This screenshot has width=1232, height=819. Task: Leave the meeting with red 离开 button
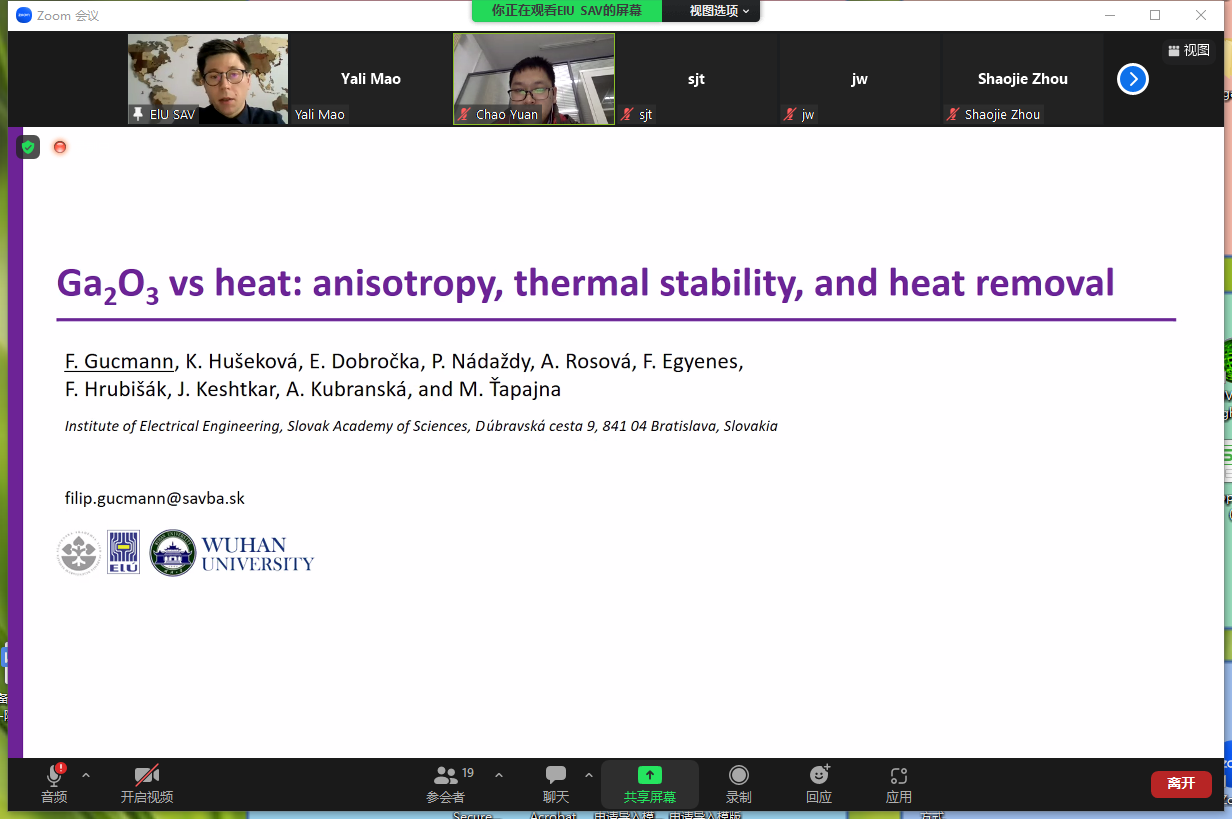pyautogui.click(x=1181, y=784)
